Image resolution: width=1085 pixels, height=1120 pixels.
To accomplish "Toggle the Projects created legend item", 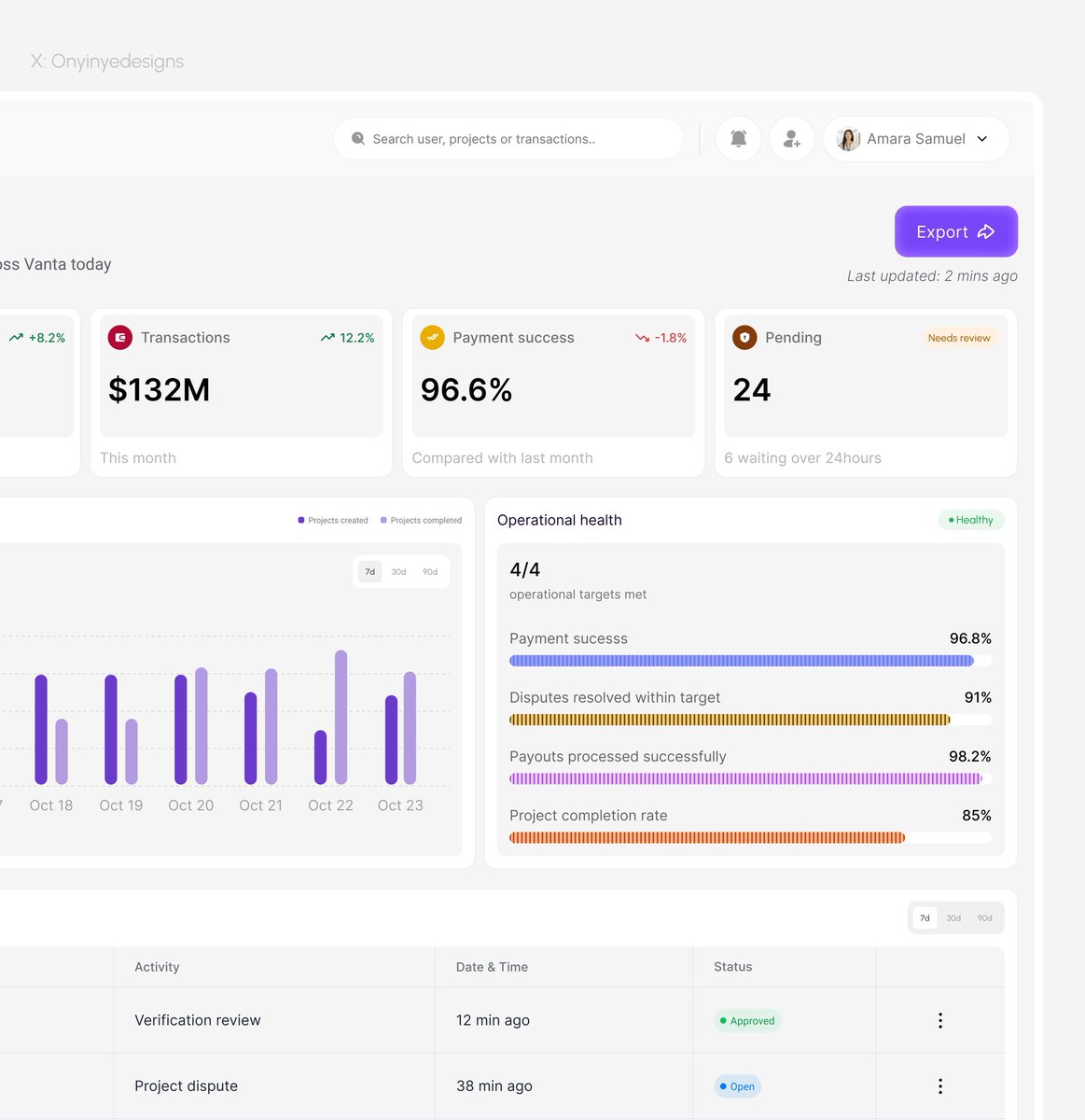I will [333, 521].
